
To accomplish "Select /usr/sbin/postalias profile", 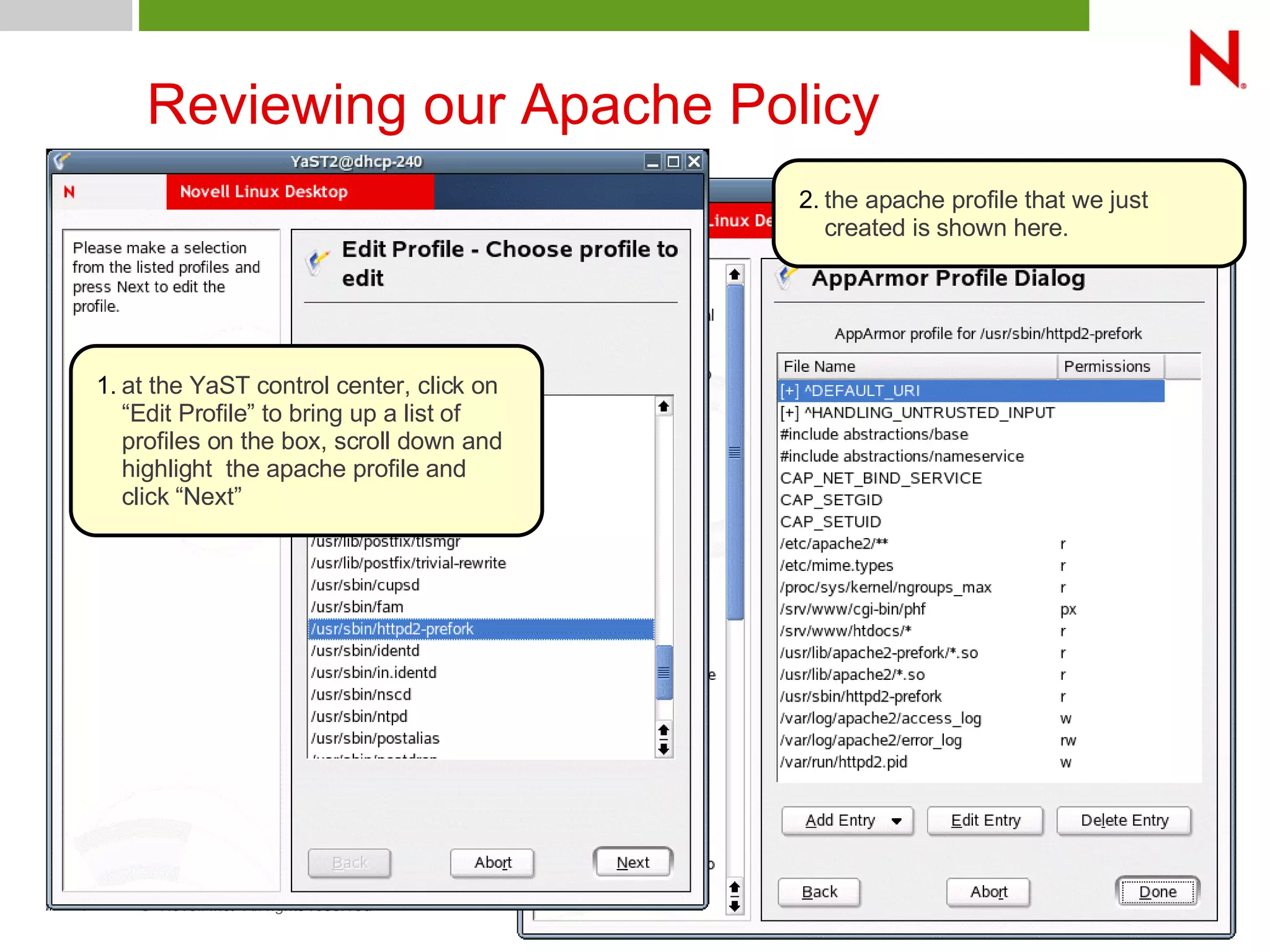I will (x=481, y=738).
